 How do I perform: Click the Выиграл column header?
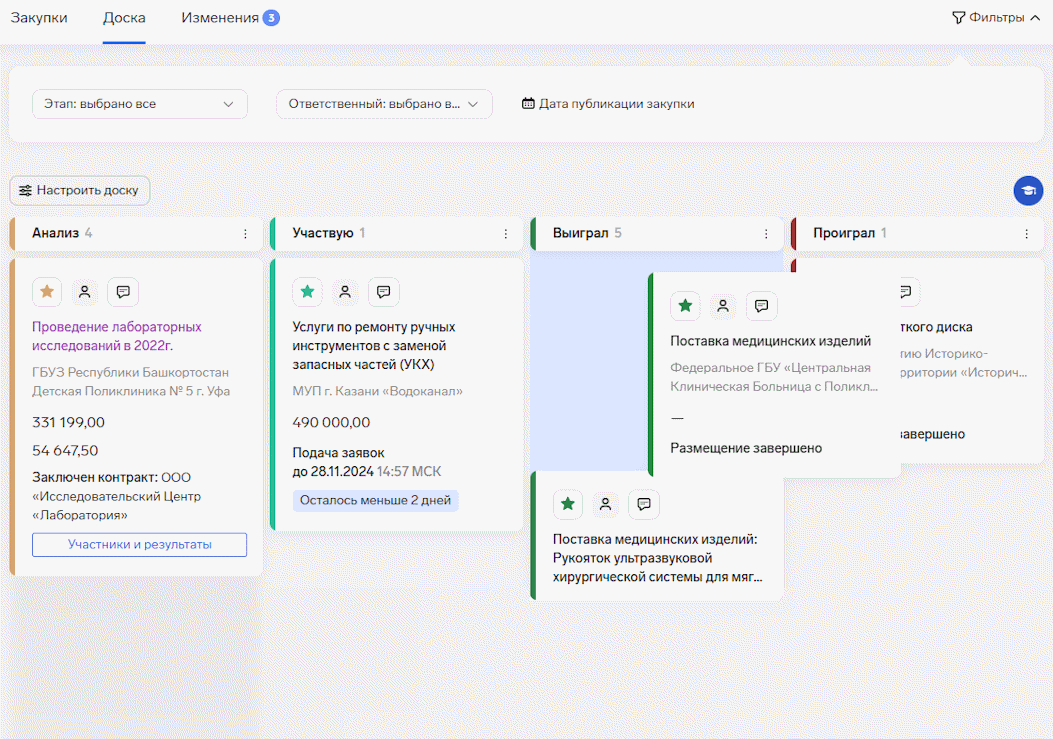657,234
